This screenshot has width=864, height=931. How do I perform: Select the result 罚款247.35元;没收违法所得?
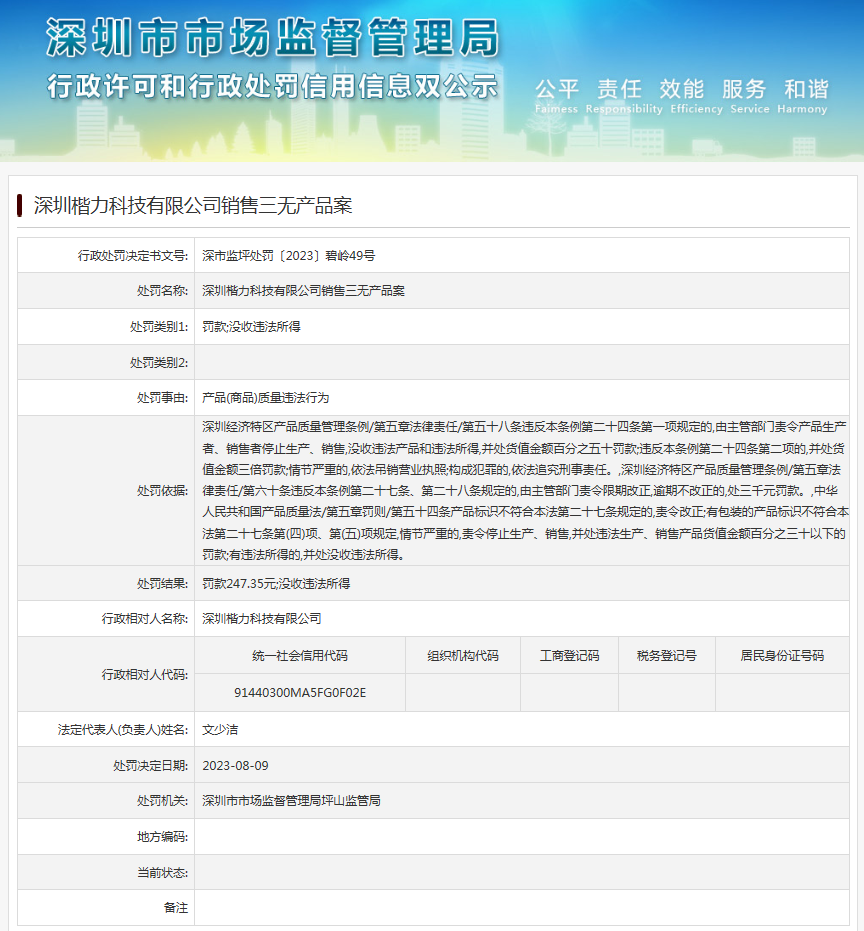point(276,584)
